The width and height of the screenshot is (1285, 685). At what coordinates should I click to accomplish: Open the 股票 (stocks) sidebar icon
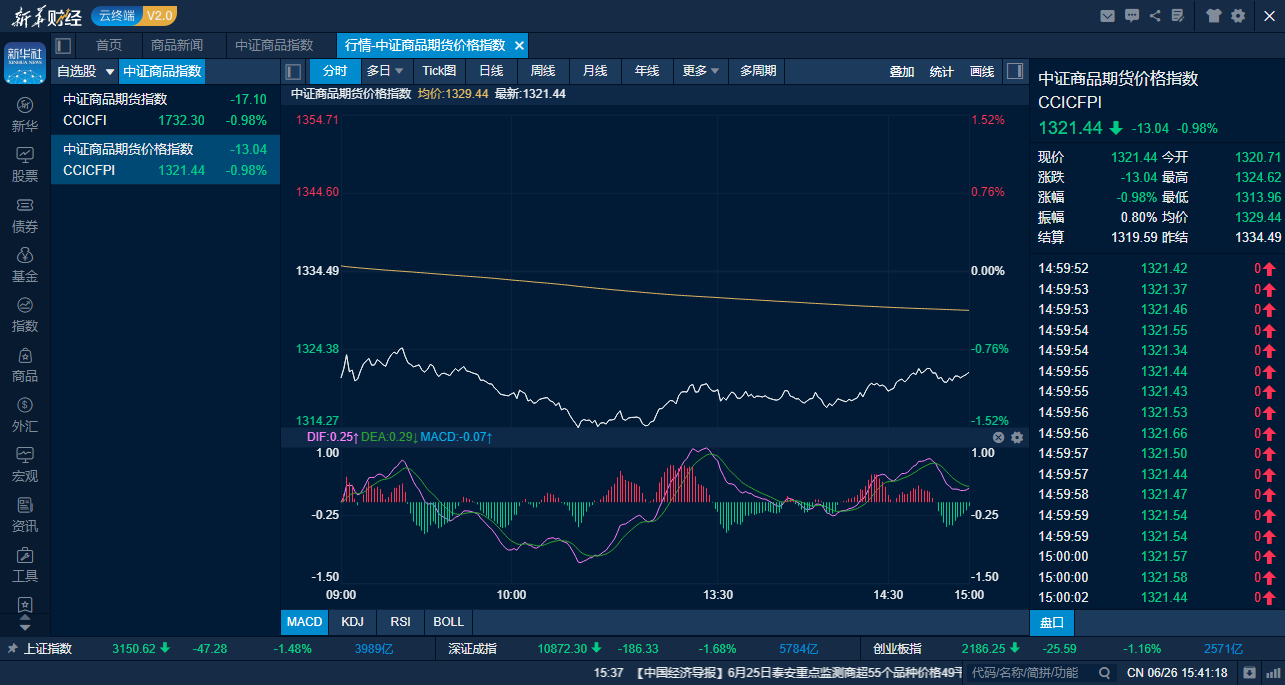pyautogui.click(x=25, y=164)
